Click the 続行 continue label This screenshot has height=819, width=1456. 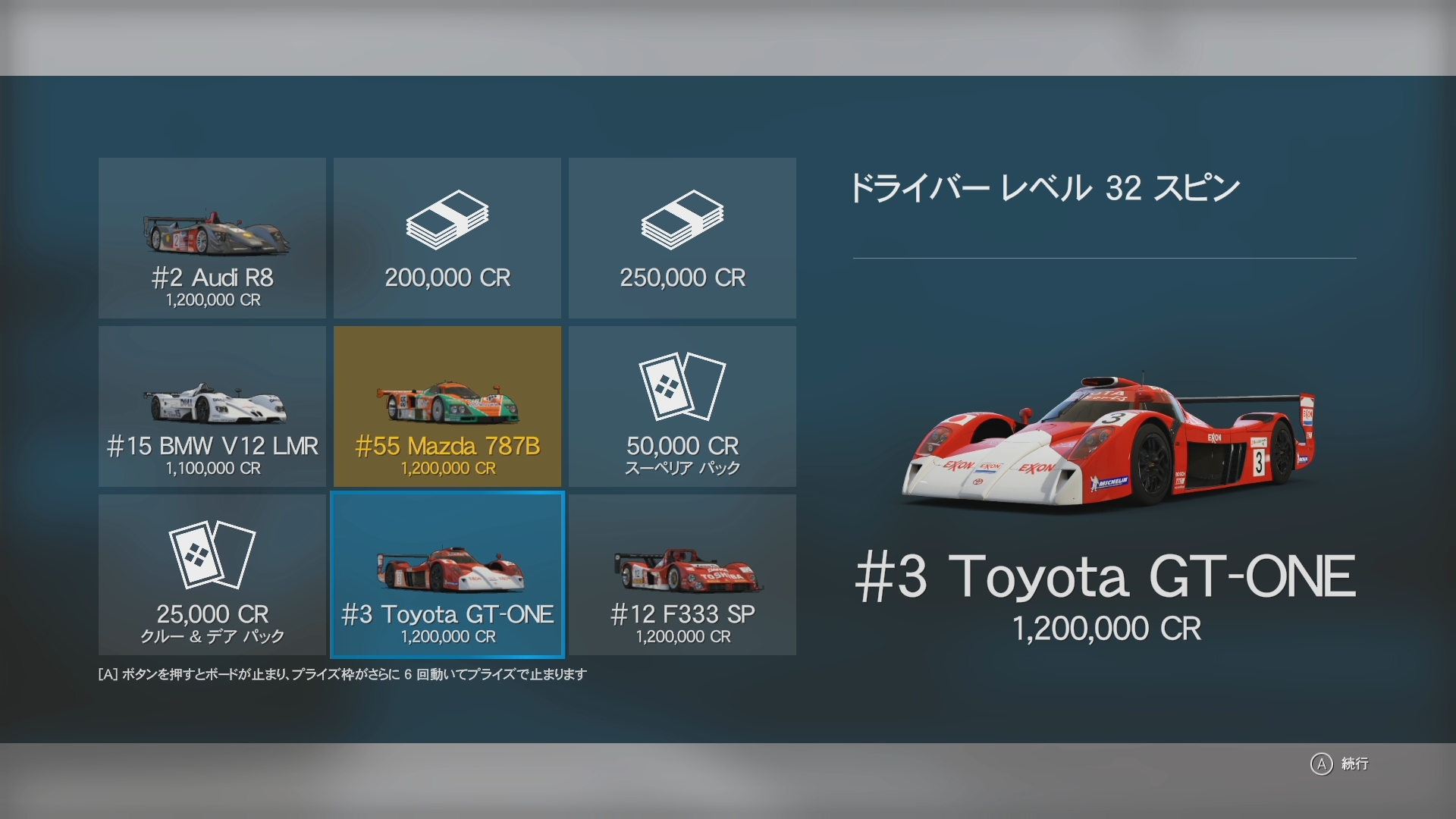click(1354, 764)
